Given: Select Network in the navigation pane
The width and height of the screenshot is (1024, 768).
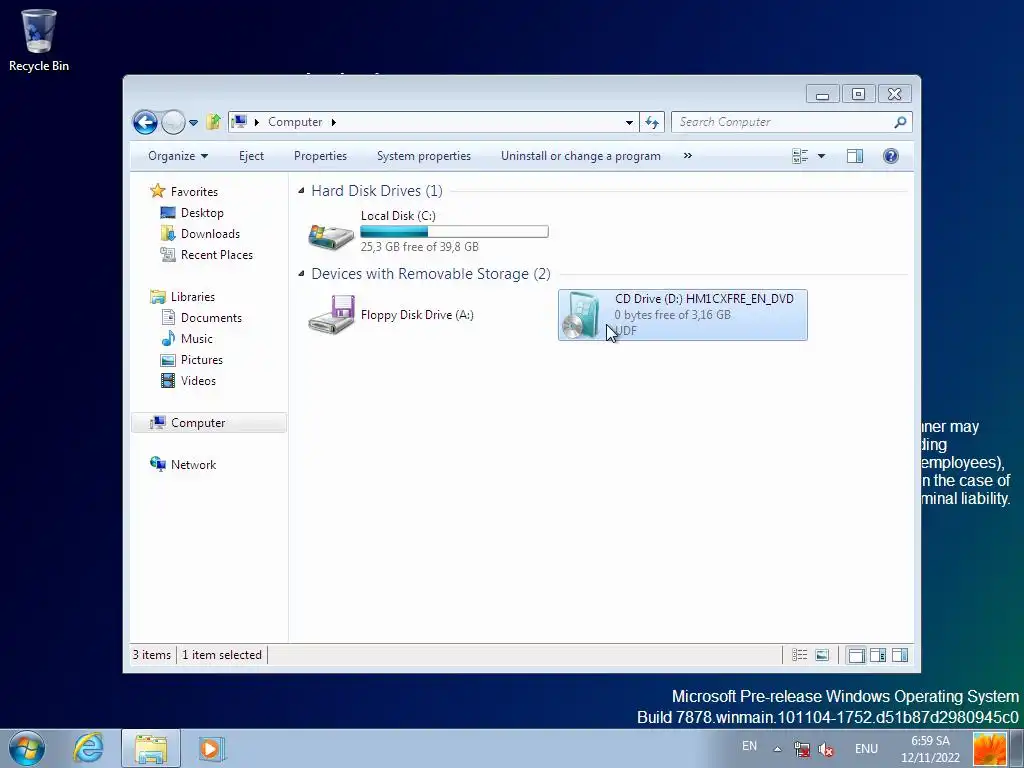Looking at the screenshot, I should 193,464.
